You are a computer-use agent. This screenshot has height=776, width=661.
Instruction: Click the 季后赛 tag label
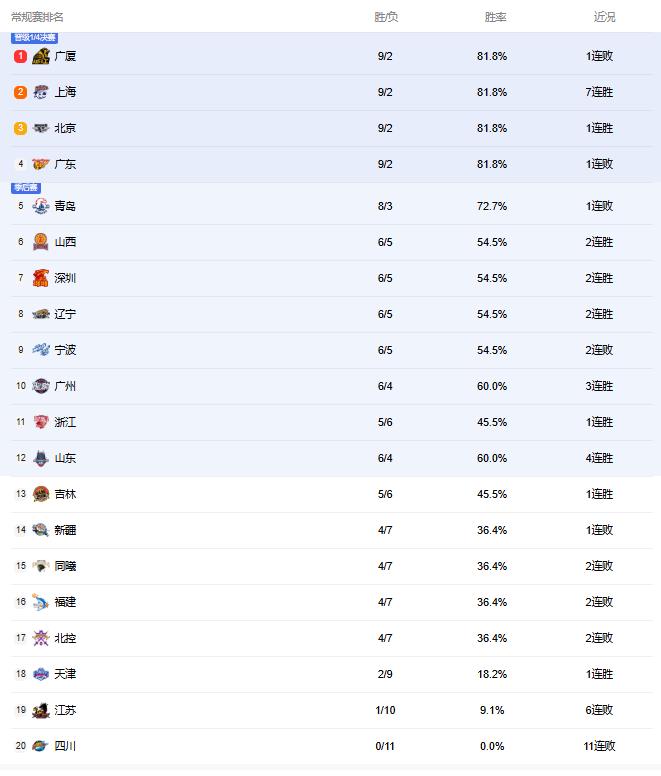coord(26,188)
